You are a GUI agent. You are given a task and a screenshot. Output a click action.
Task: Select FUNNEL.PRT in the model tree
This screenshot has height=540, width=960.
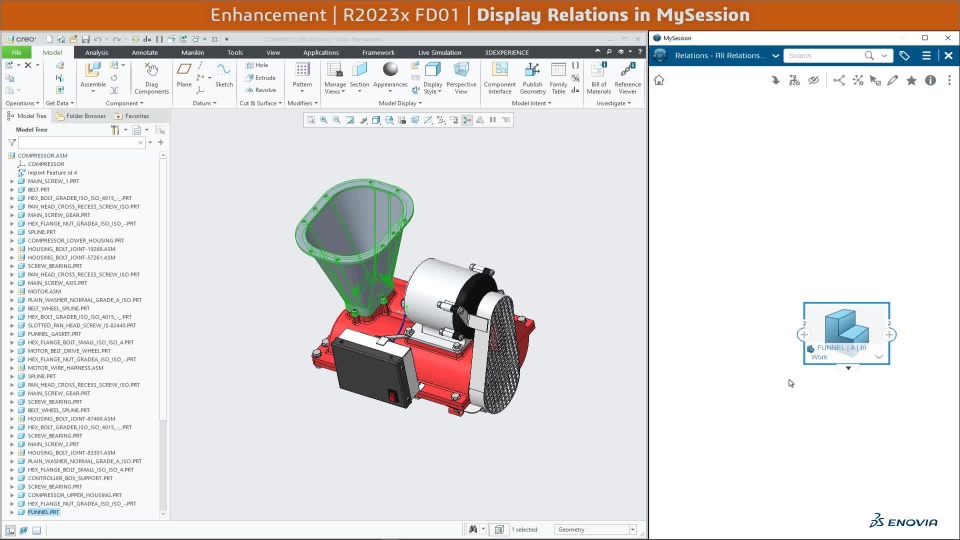[43, 512]
